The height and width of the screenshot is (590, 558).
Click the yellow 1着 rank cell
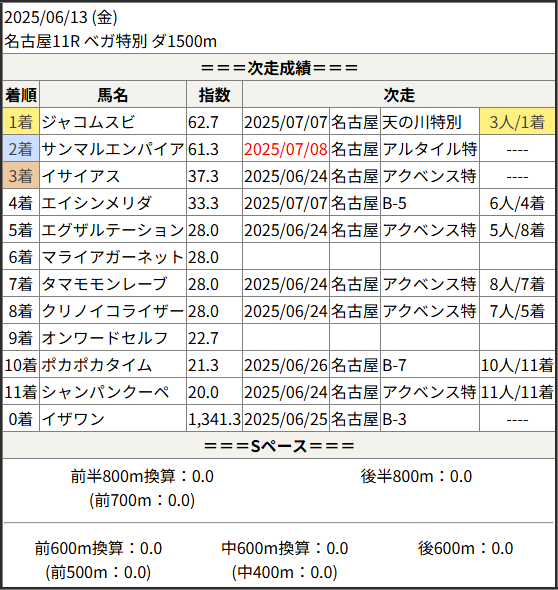tap(21, 122)
